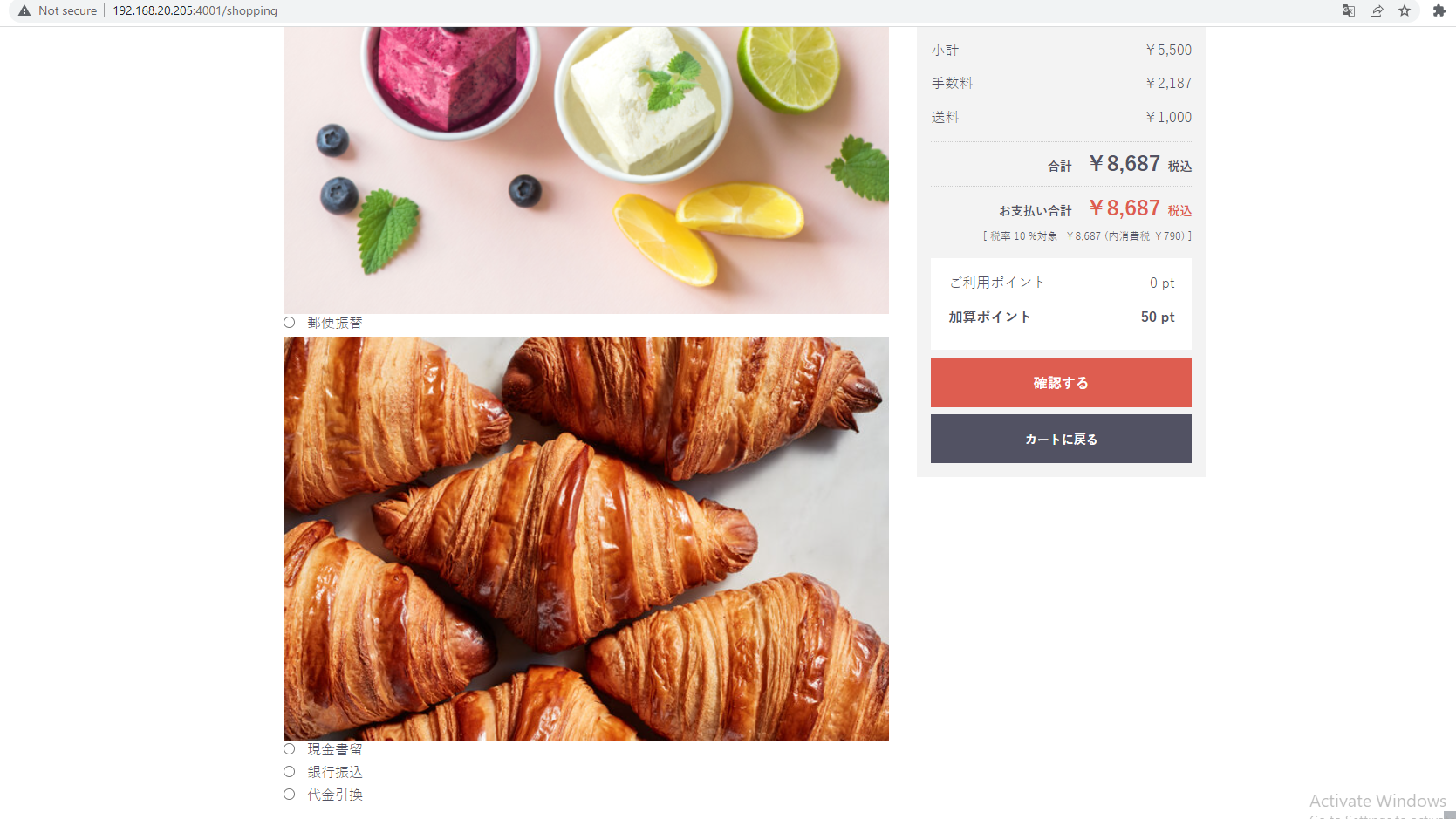Click the 代金引換 label text
The width and height of the screenshot is (1456, 819).
335,795
